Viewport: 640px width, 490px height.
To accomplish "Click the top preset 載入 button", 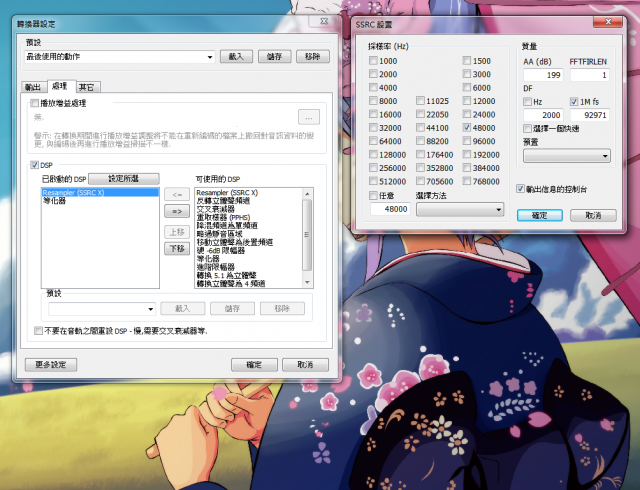I will [236, 57].
